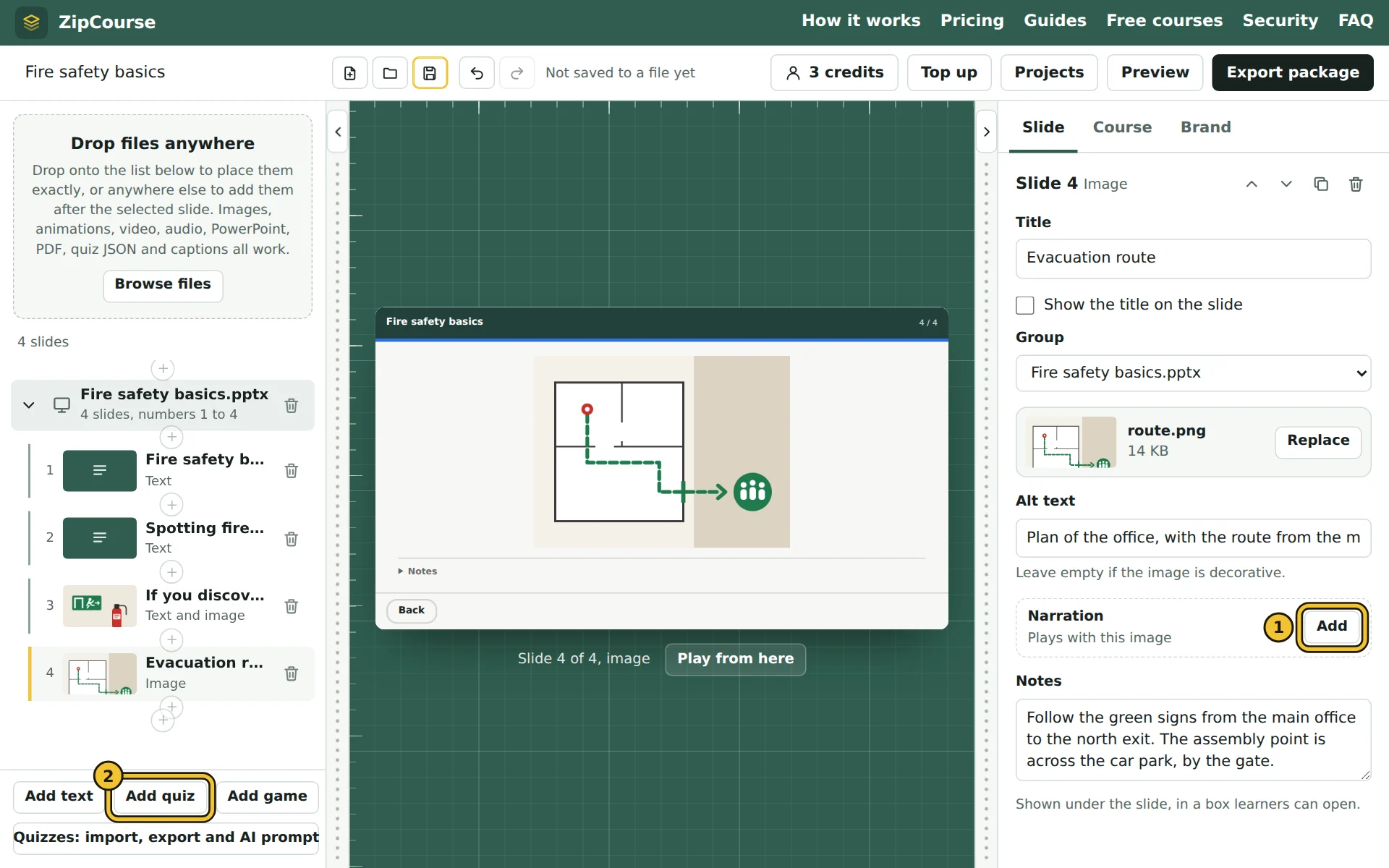Open the Guides navigation link

1055,21
